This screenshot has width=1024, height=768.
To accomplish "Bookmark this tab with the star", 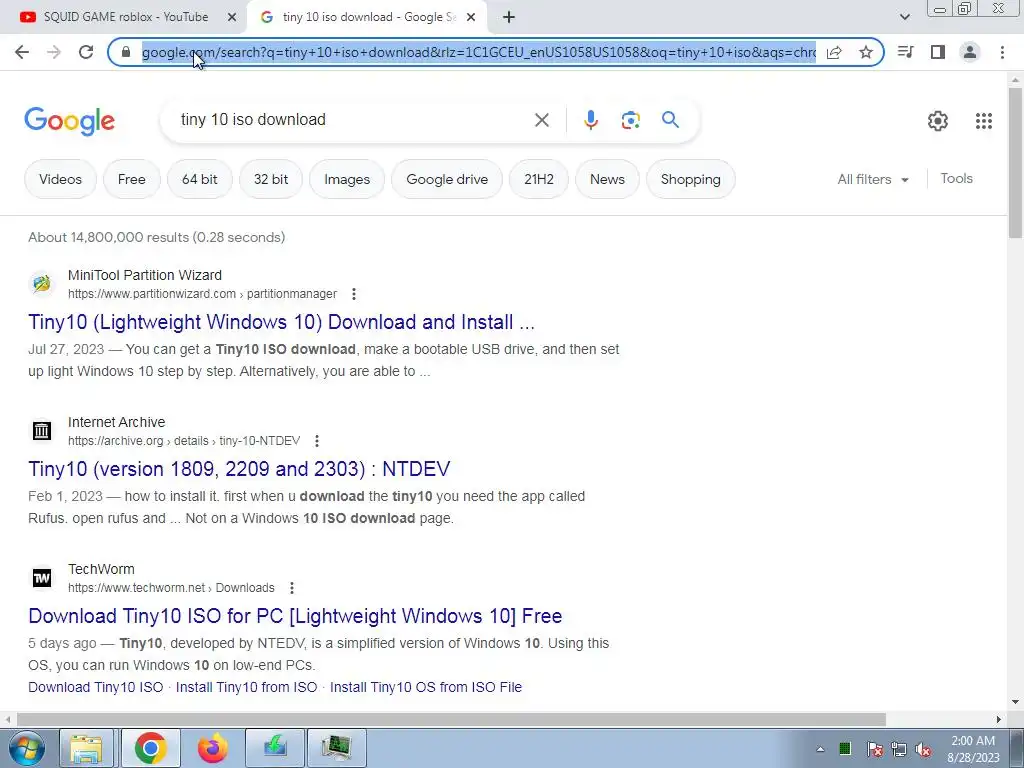I will point(866,52).
